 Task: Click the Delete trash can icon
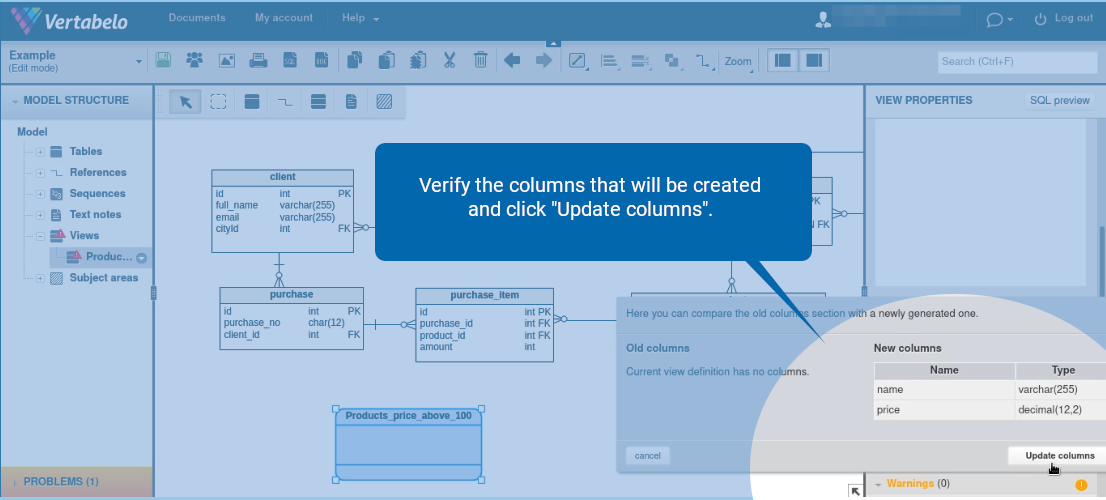(x=480, y=61)
